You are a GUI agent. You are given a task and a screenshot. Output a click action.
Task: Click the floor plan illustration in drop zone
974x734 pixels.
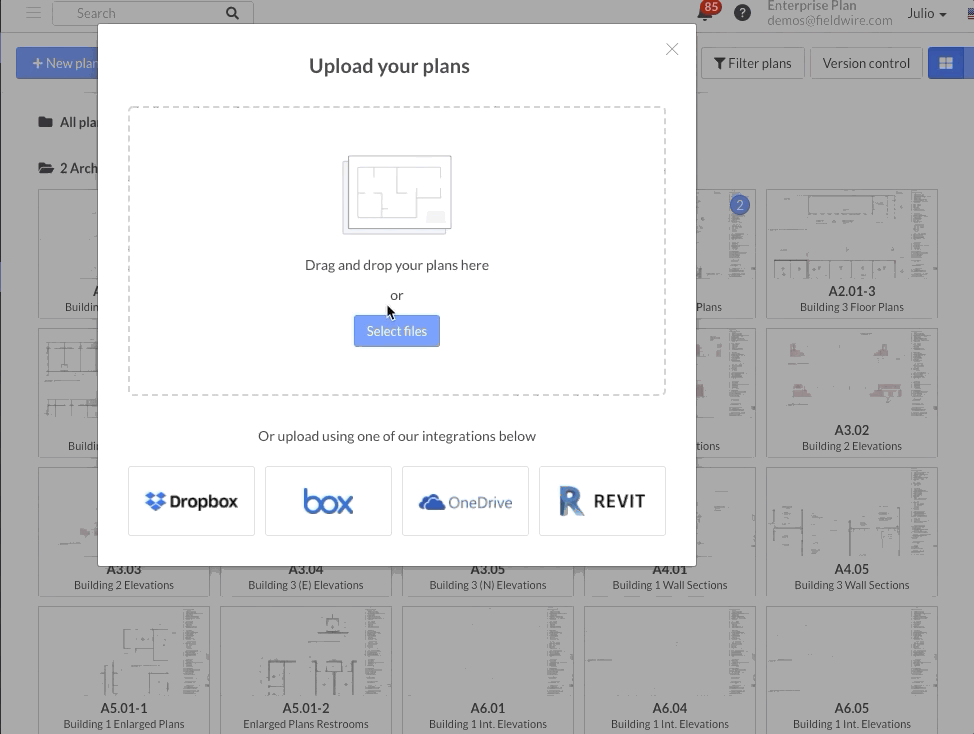pos(397,195)
